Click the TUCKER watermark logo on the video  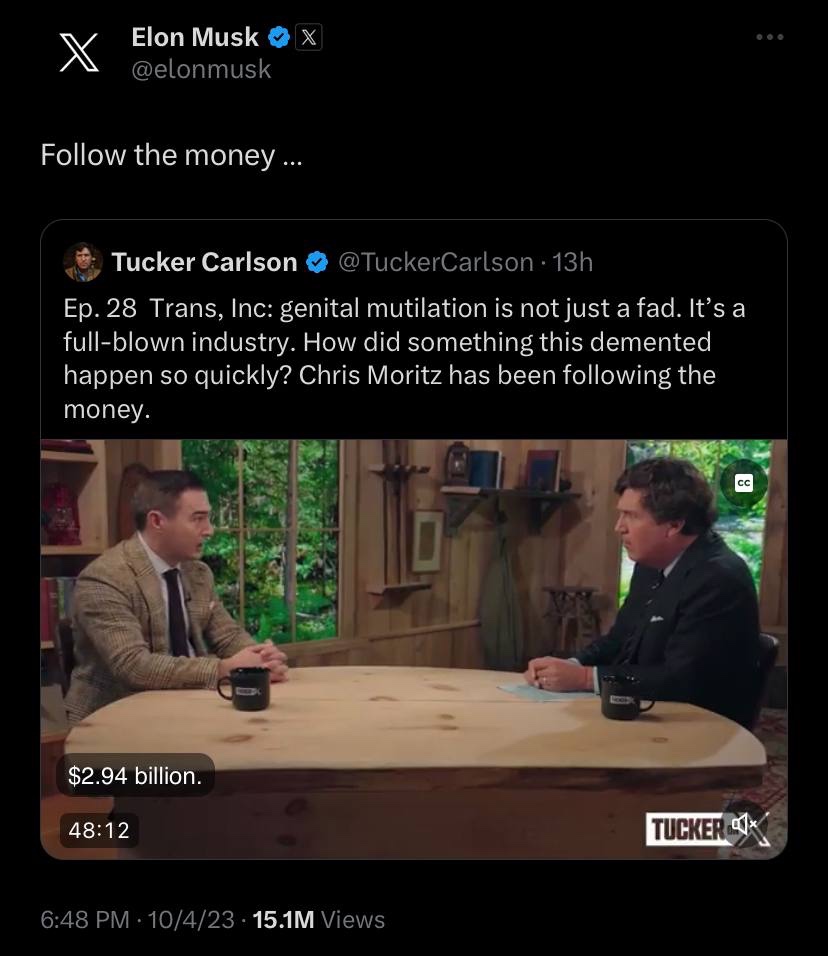point(688,828)
